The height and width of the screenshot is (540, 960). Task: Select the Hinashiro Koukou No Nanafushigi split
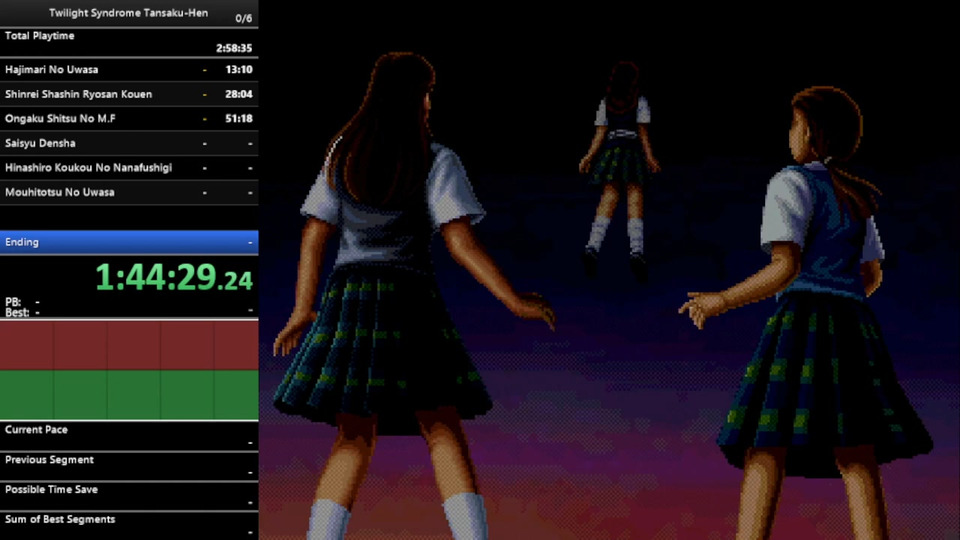point(129,168)
